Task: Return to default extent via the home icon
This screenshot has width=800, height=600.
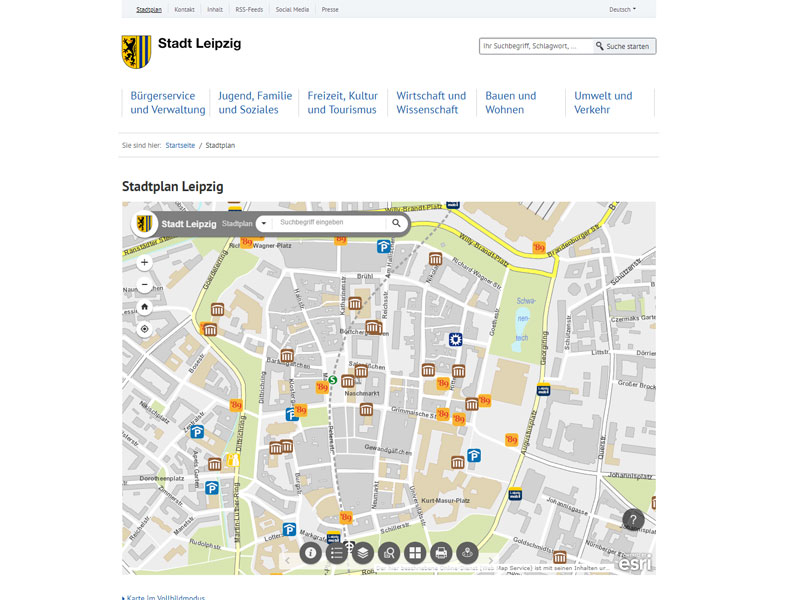Action: pyautogui.click(x=144, y=306)
